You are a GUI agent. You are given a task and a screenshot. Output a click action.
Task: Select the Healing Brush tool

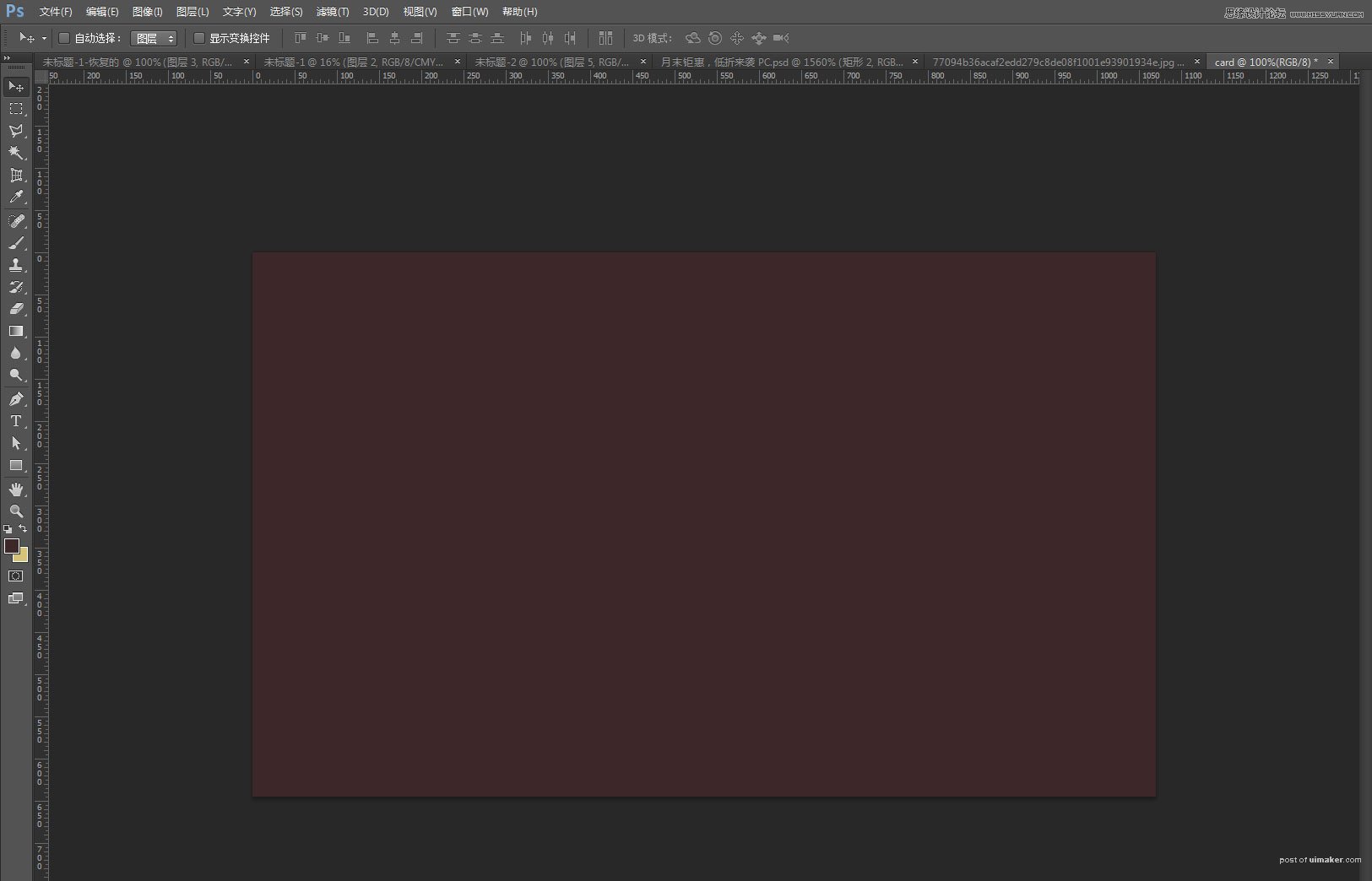pos(16,221)
